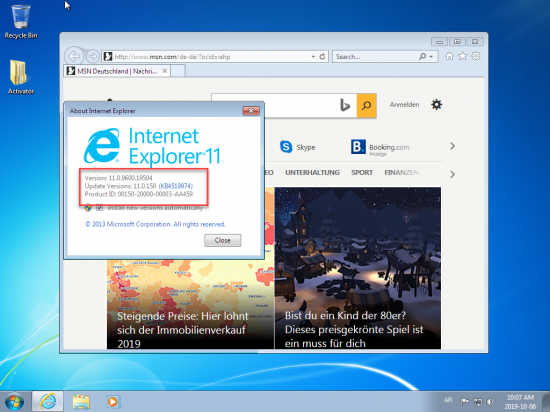Click the Close button in About dialog

click(222, 240)
